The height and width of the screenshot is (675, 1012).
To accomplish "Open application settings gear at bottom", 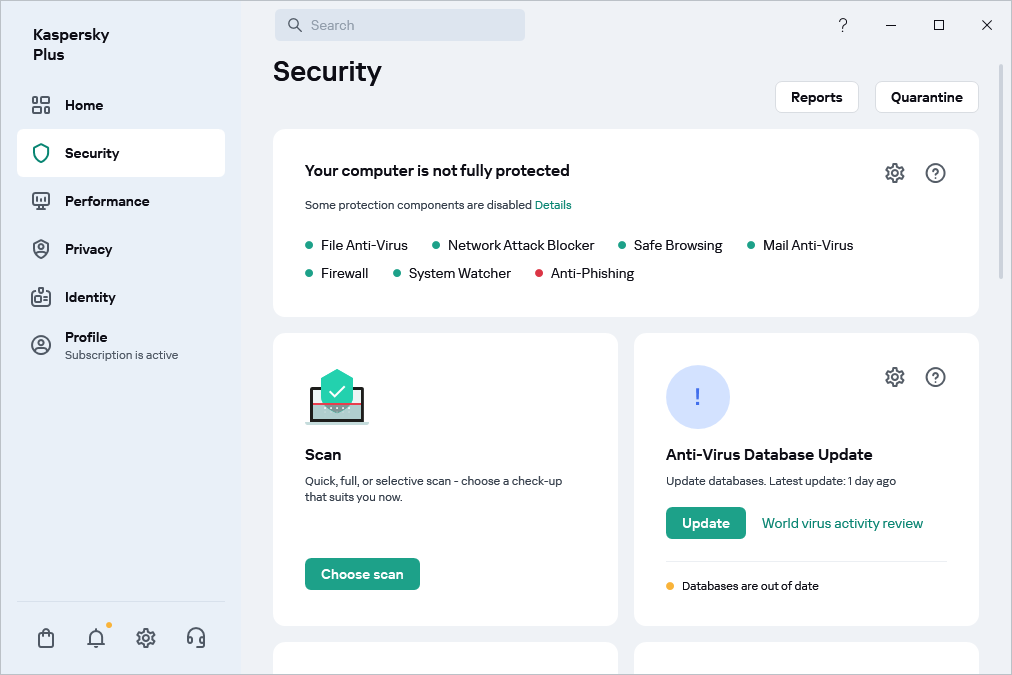I will pyautogui.click(x=145, y=637).
